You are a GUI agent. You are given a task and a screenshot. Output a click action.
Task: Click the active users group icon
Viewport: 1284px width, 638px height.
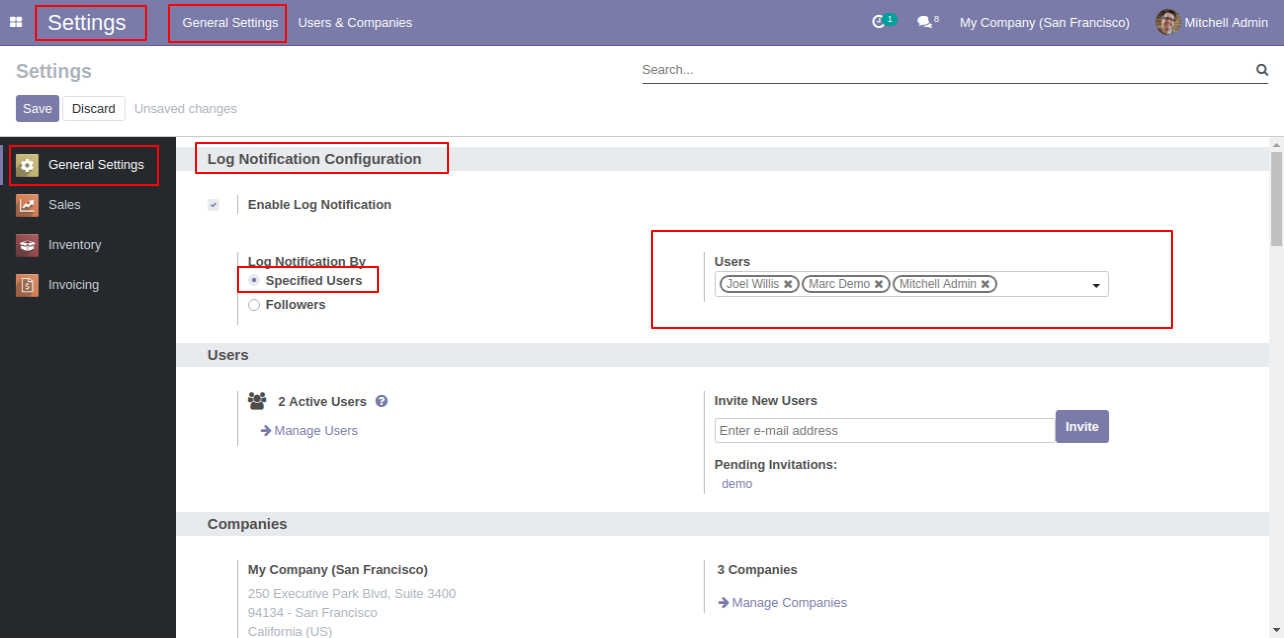(257, 401)
